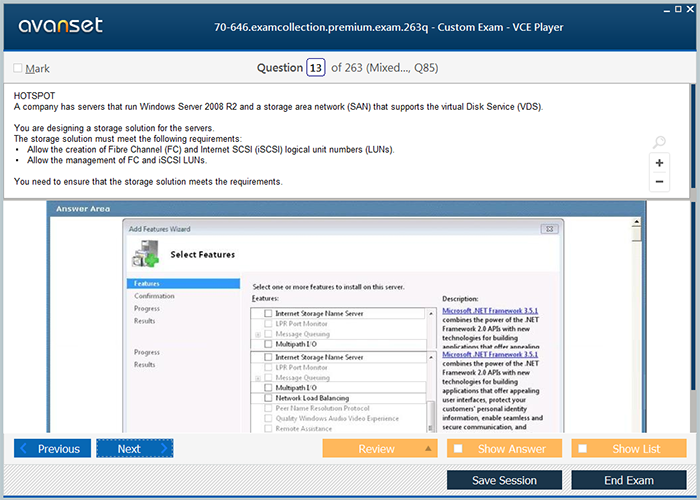Click the Peer Name Resolution Protocol item
This screenshot has width=700, height=500.
point(322,408)
